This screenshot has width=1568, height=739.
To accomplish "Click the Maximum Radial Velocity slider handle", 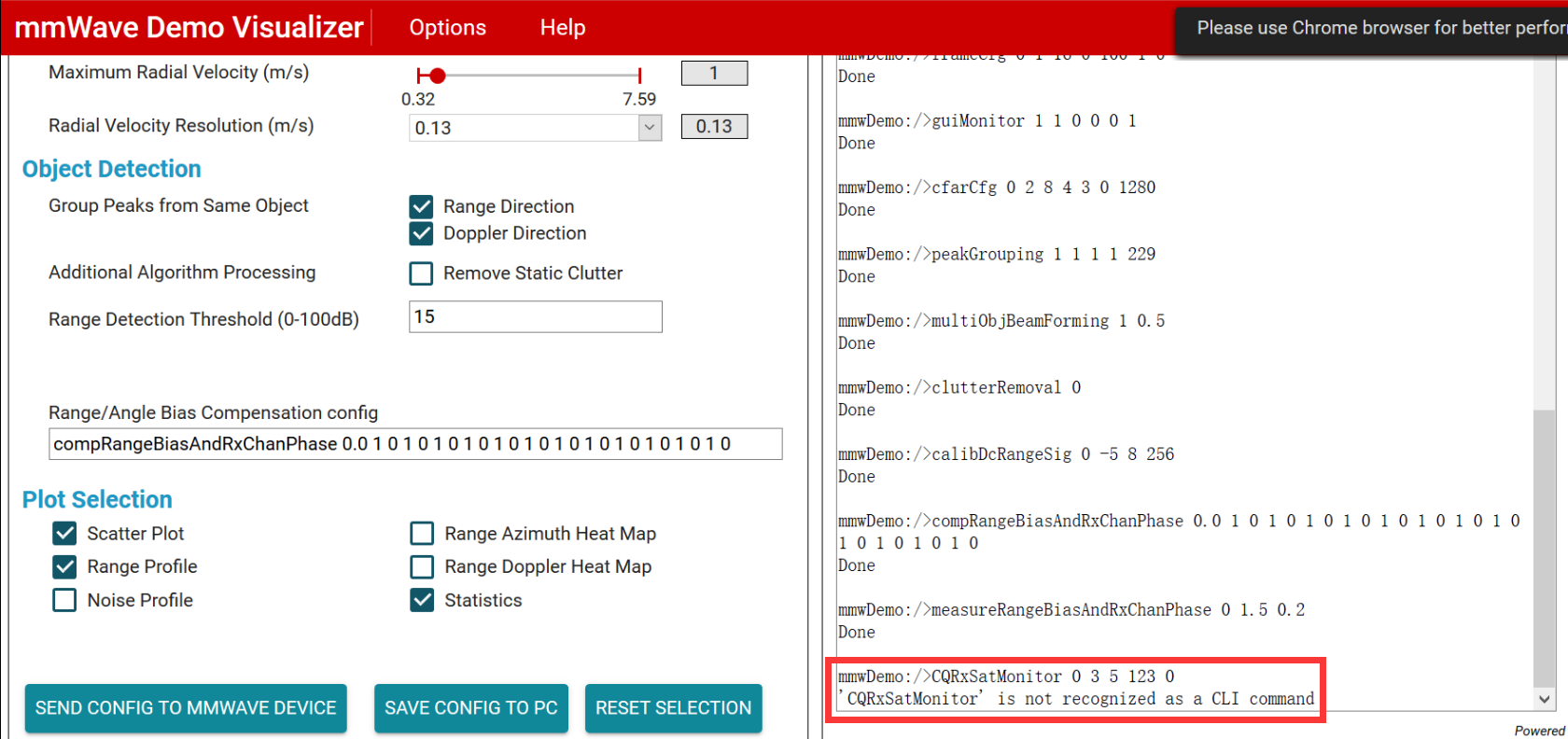I will point(437,76).
